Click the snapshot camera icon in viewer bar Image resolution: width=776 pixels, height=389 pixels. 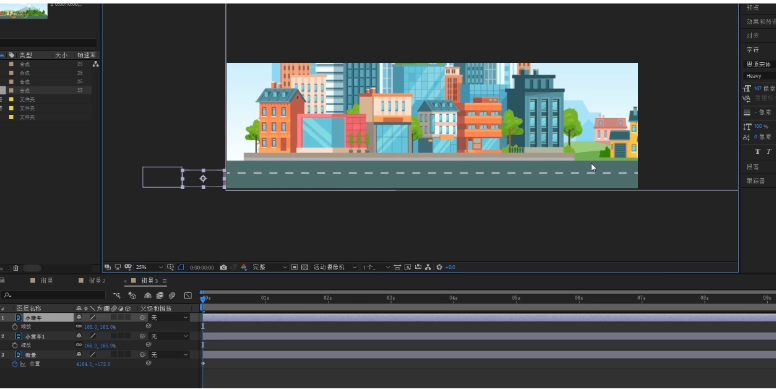[223, 267]
